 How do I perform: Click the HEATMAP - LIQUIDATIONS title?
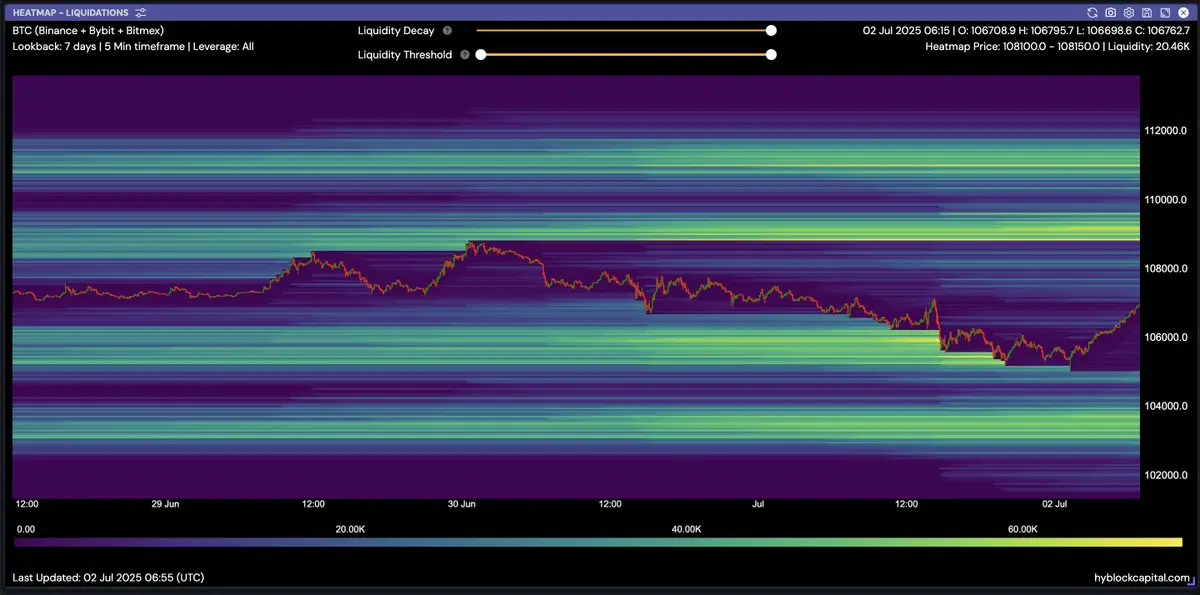pyautogui.click(x=72, y=12)
